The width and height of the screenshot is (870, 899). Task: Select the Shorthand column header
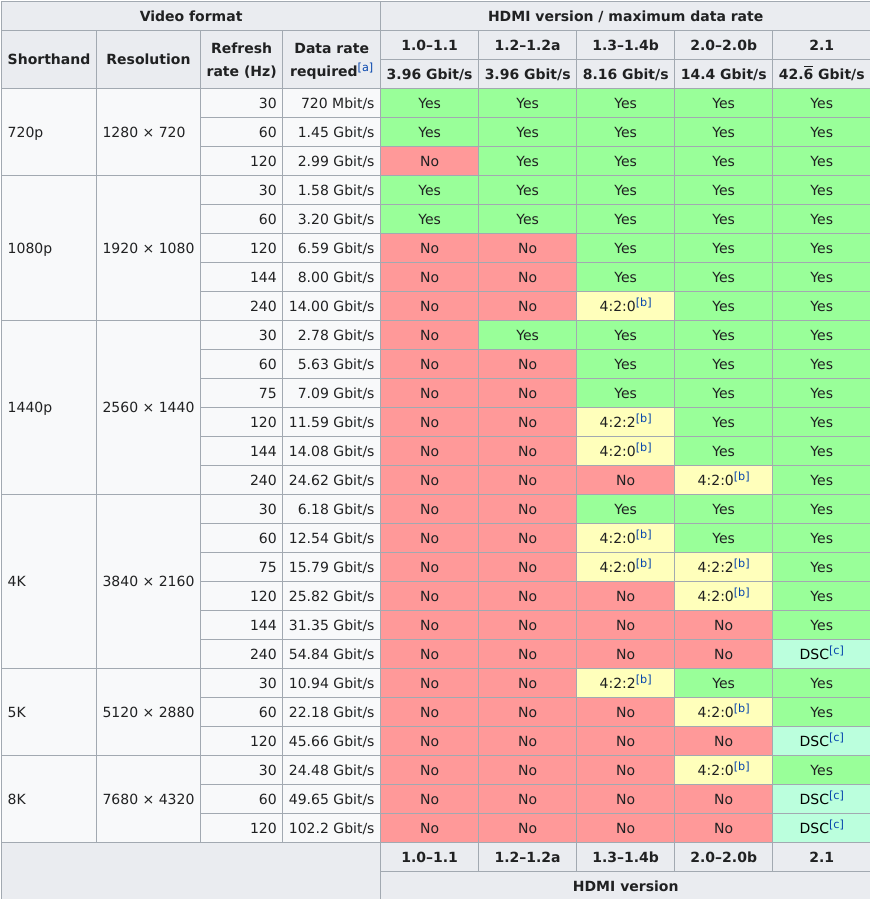(48, 59)
